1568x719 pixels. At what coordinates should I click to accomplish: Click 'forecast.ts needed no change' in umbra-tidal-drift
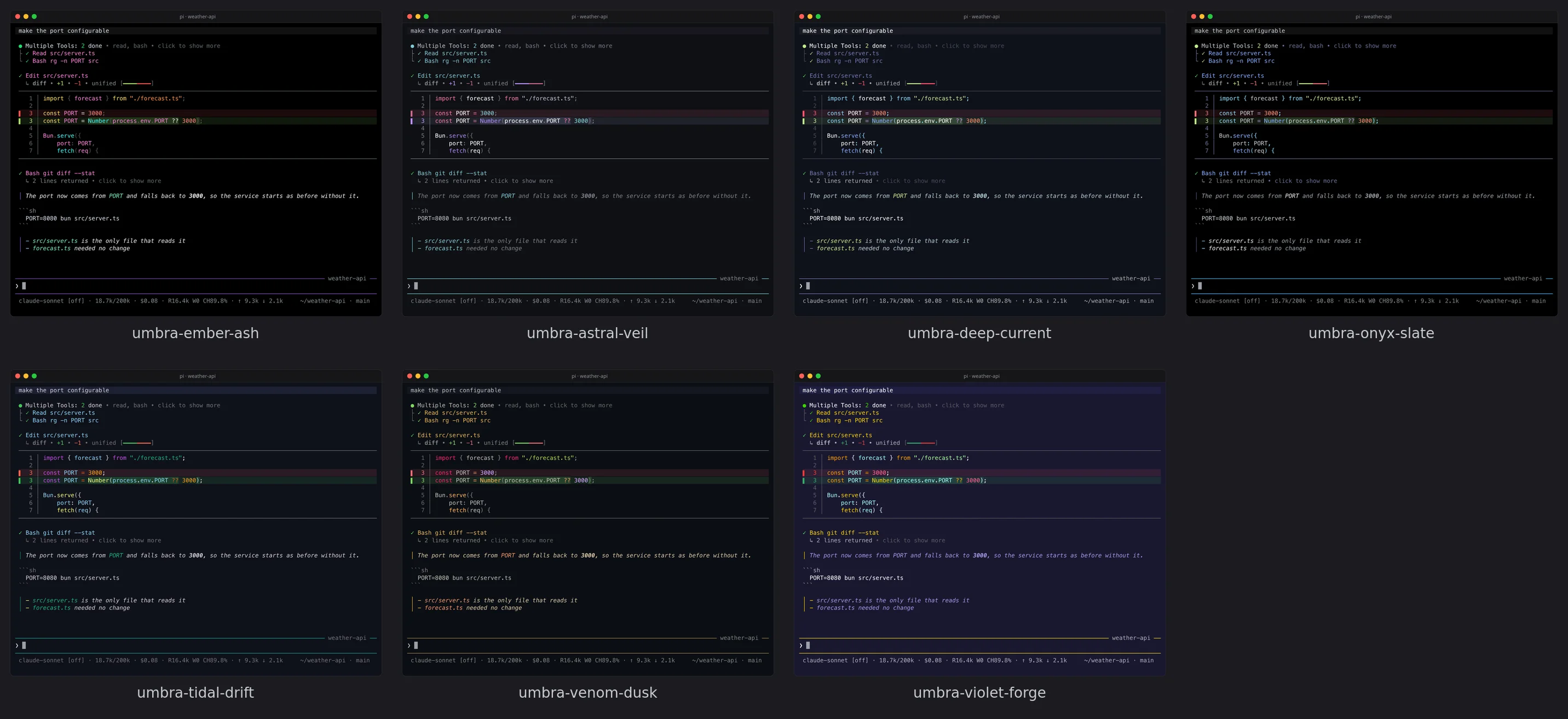pos(81,608)
